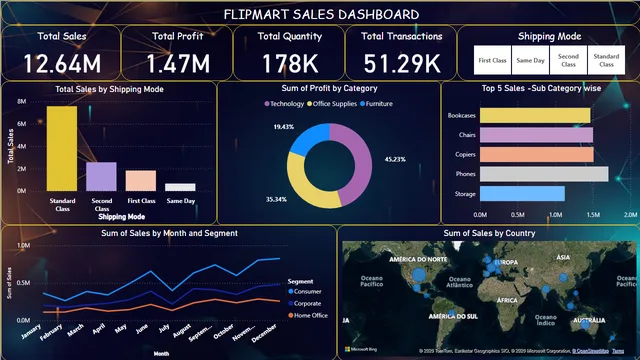640x360 pixels.
Task: Click the June label on month axis
Action: [142, 329]
